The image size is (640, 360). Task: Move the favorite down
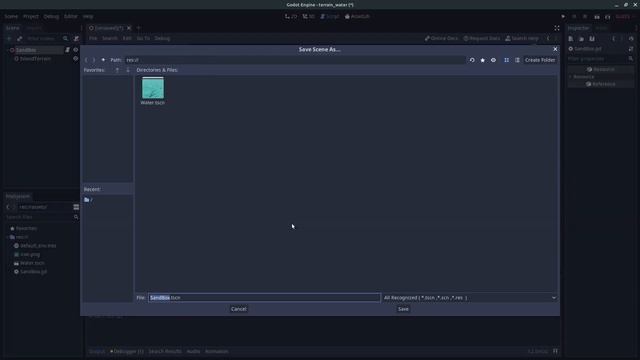[x=128, y=70]
